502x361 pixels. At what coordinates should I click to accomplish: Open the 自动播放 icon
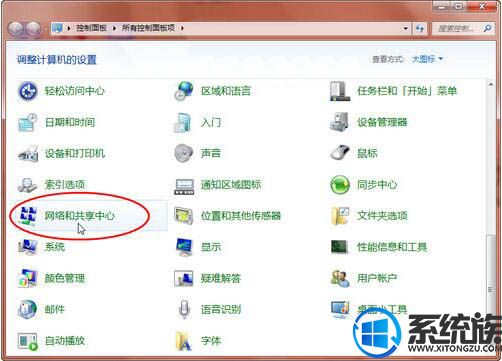pos(28,341)
